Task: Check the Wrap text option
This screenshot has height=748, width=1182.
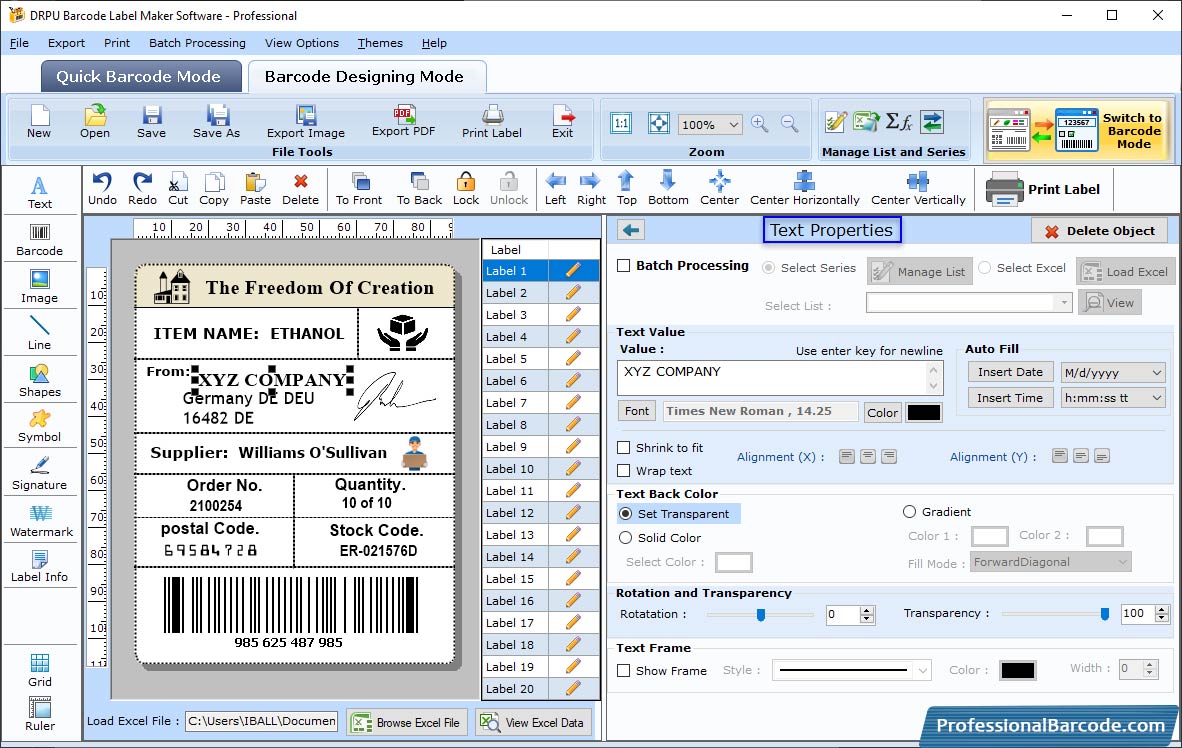Action: click(x=624, y=471)
